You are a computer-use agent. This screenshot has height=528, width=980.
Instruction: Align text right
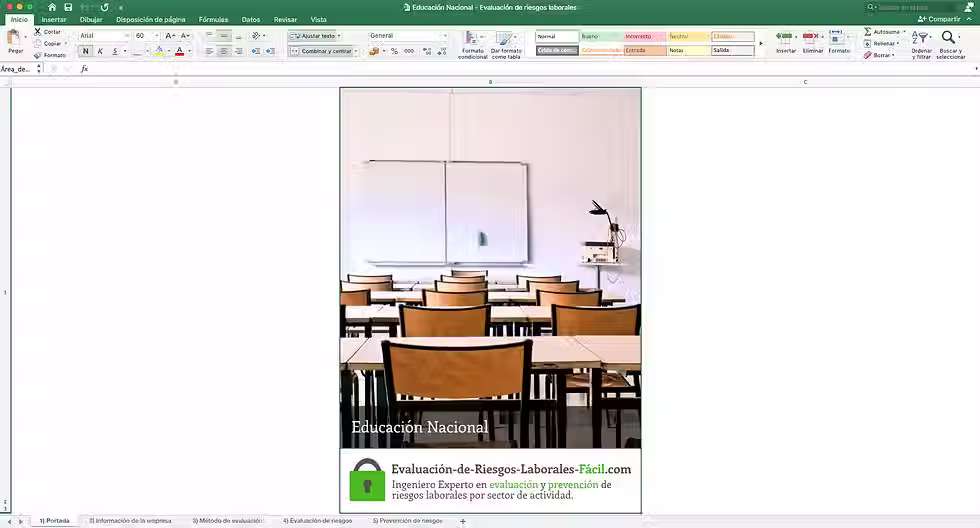click(x=238, y=51)
